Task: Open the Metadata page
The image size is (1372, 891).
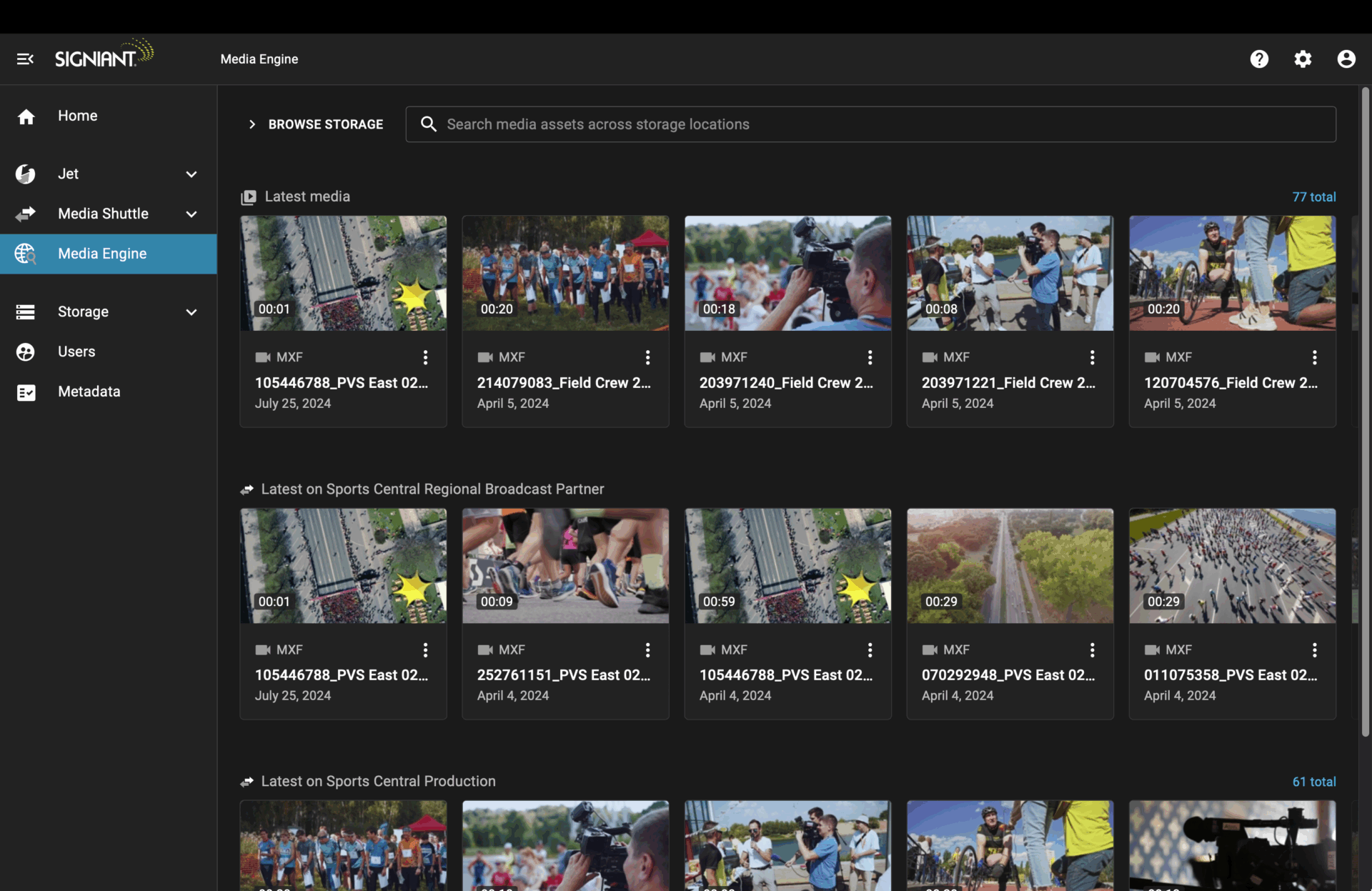Action: click(89, 392)
